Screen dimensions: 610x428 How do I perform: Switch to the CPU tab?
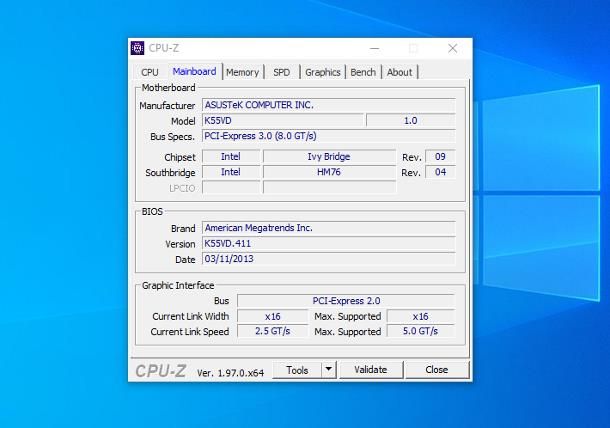150,72
